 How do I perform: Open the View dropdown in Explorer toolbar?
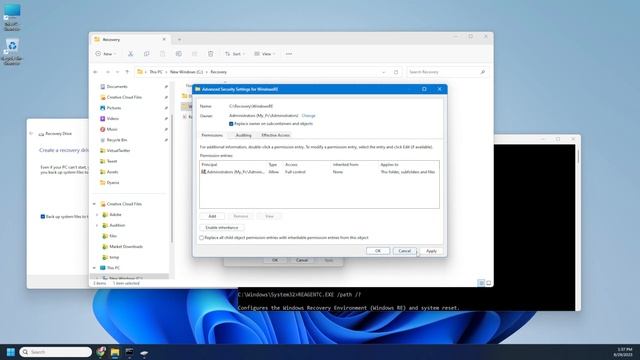point(264,54)
